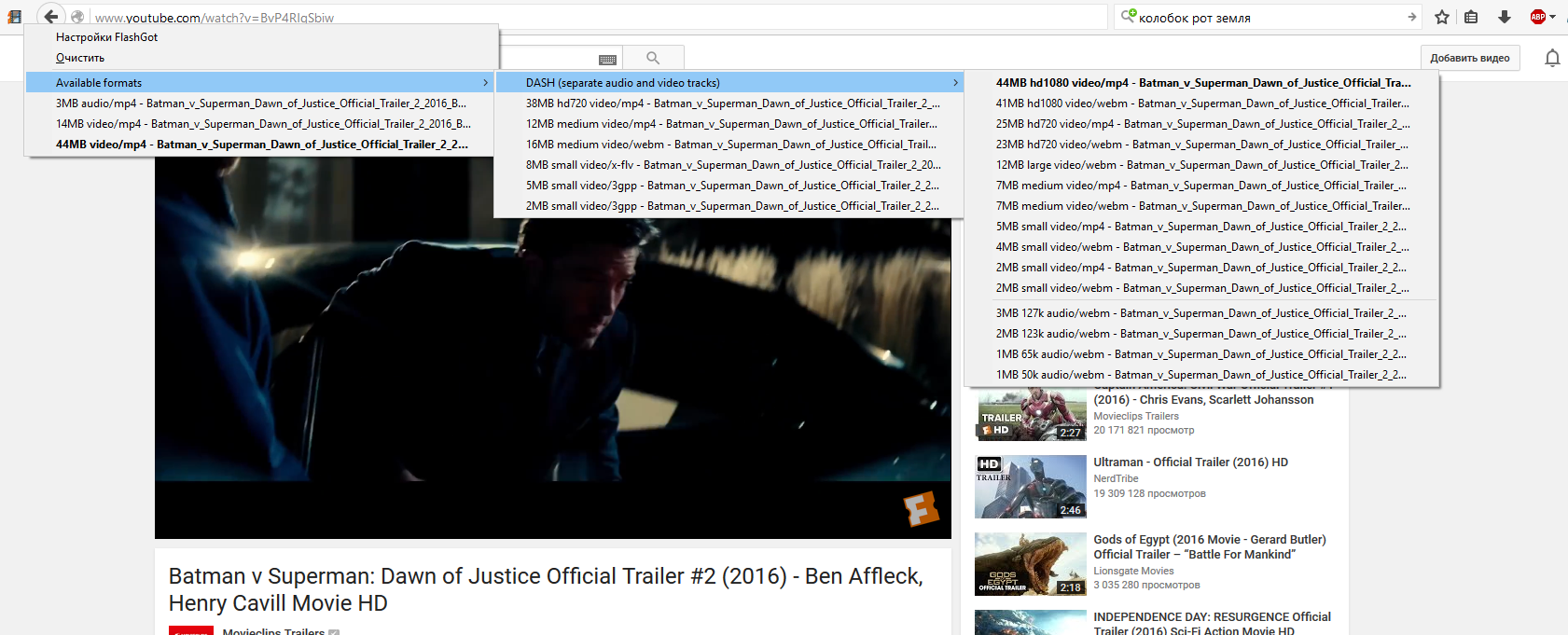Screen dimensions: 1568x635
Task: Pick 7MB medium video/webm DASH entry
Action: [x=1202, y=206]
